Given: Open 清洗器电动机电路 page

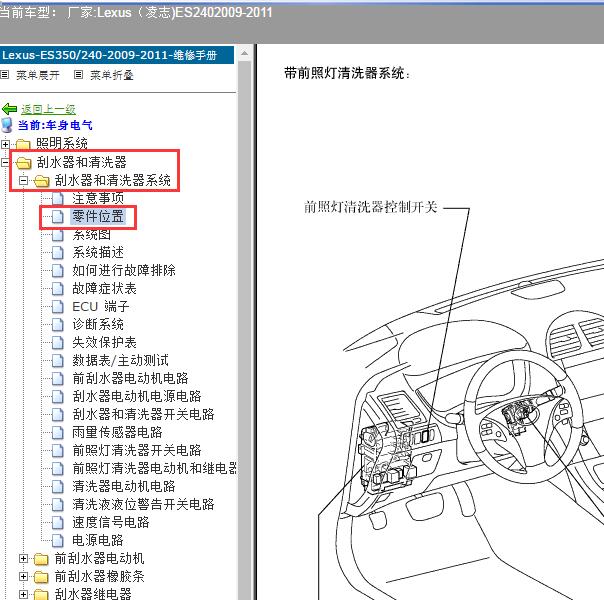Looking at the screenshot, I should (124, 486).
